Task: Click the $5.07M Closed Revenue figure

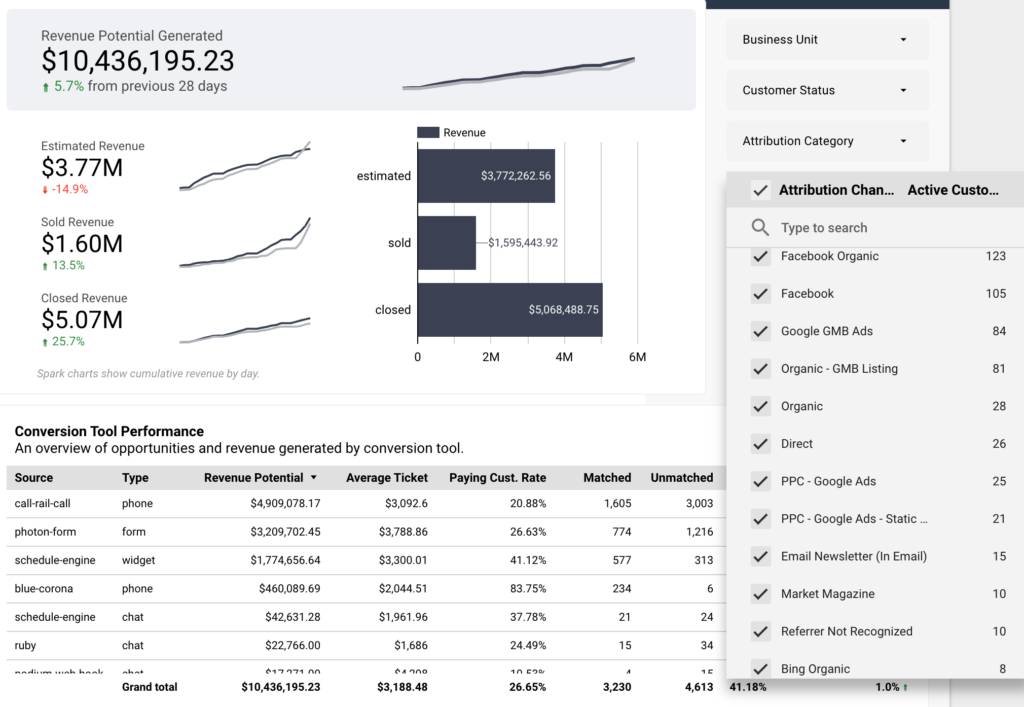Action: tap(82, 320)
